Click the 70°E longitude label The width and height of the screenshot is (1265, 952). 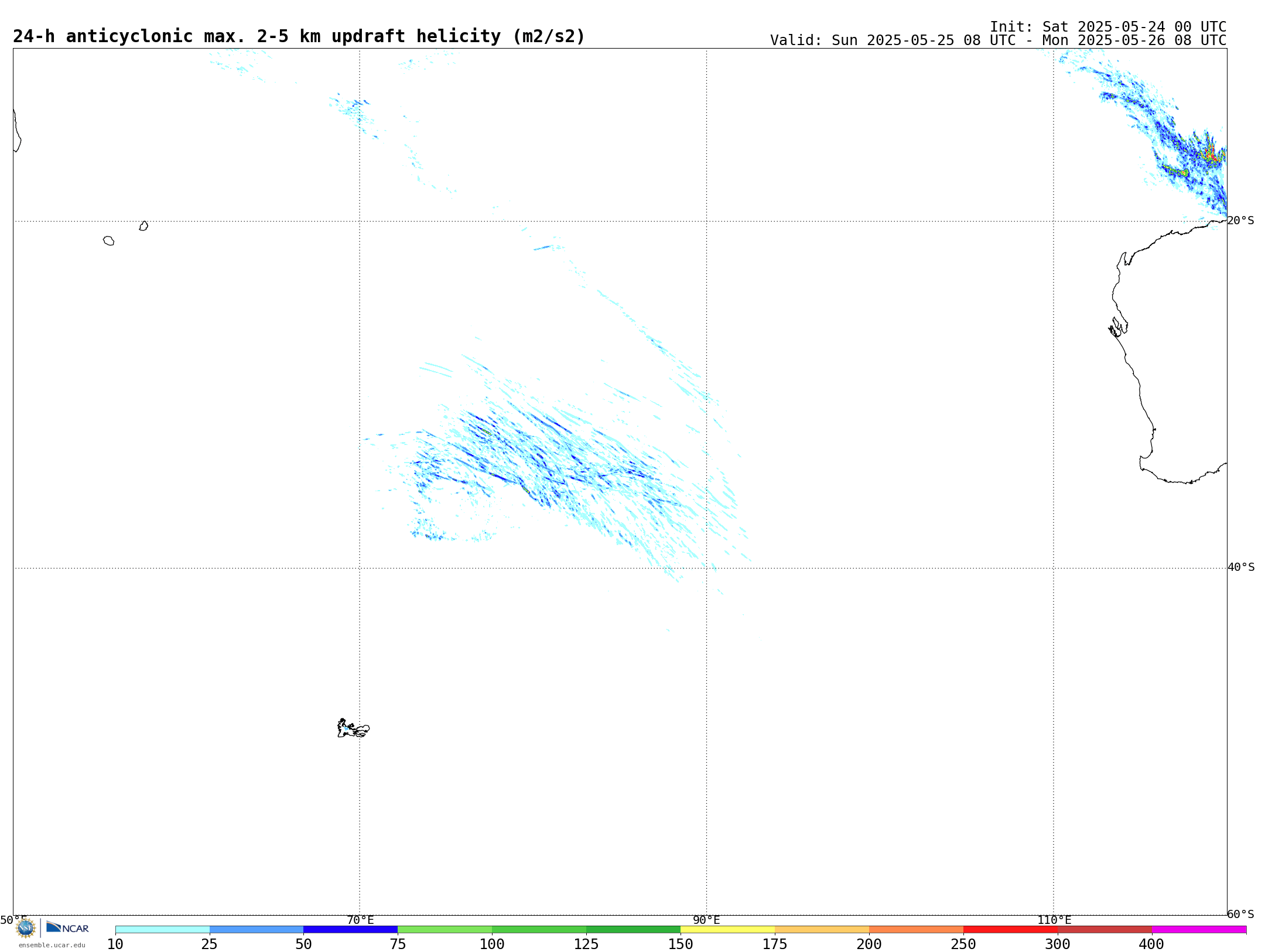point(360,920)
